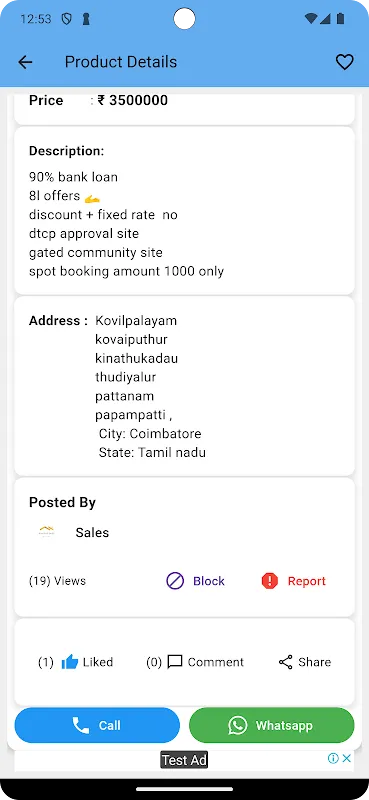Open the Comment text label

[216, 662]
